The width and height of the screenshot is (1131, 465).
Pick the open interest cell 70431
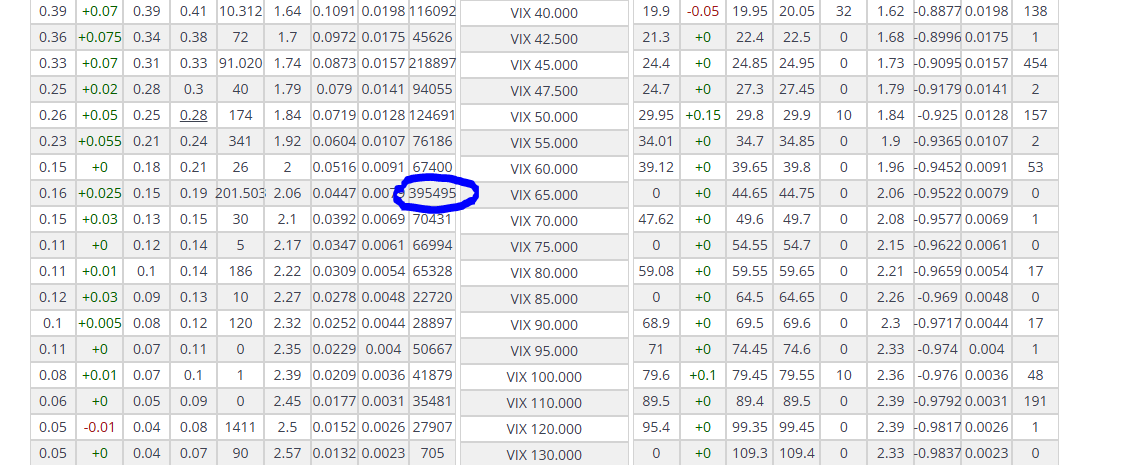(432, 219)
